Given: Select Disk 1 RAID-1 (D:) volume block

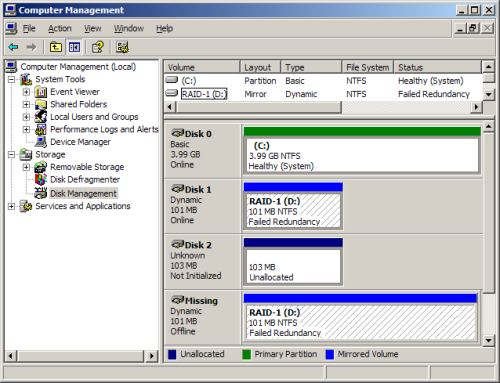Looking at the screenshot, I should point(293,206).
